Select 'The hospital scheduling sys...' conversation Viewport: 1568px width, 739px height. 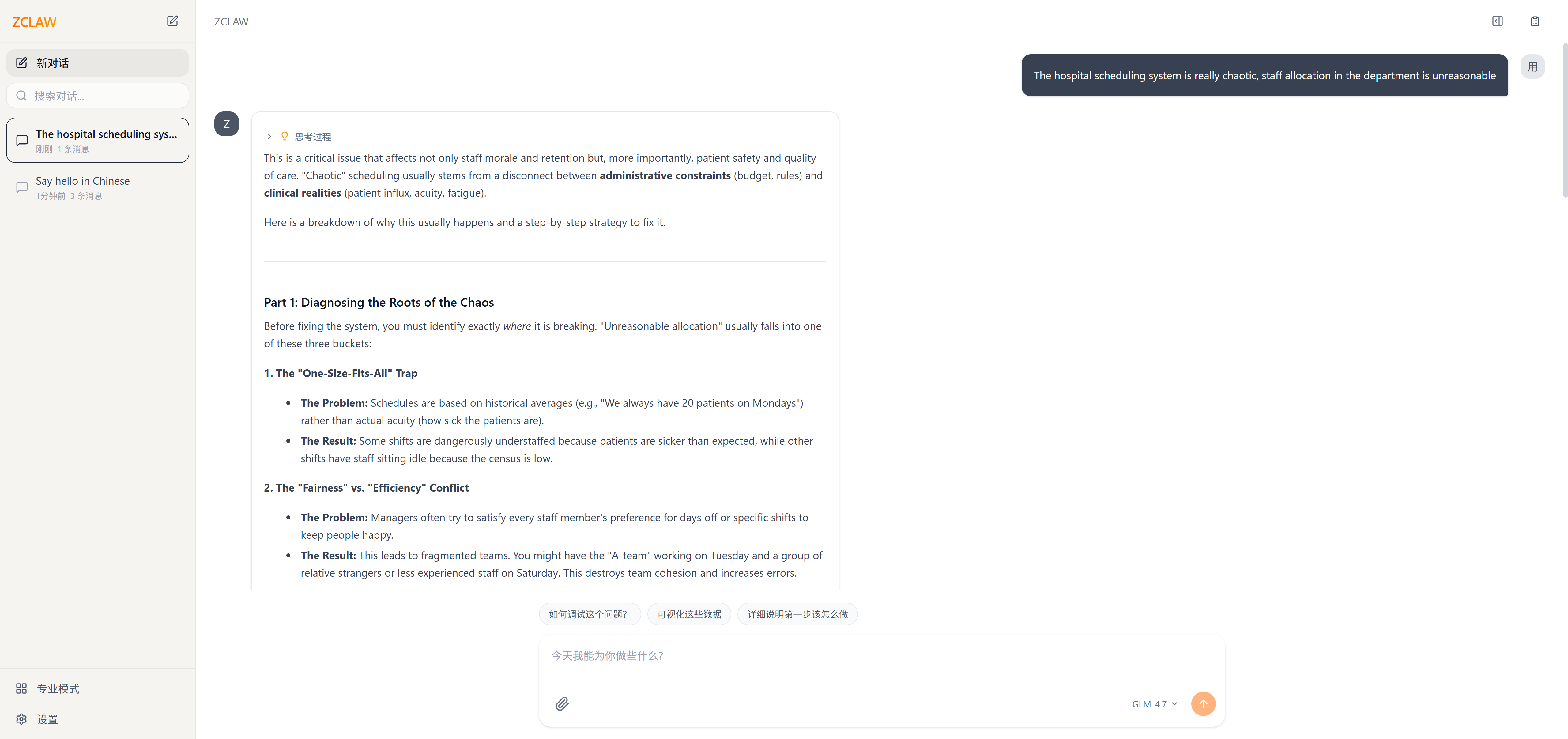pos(97,141)
